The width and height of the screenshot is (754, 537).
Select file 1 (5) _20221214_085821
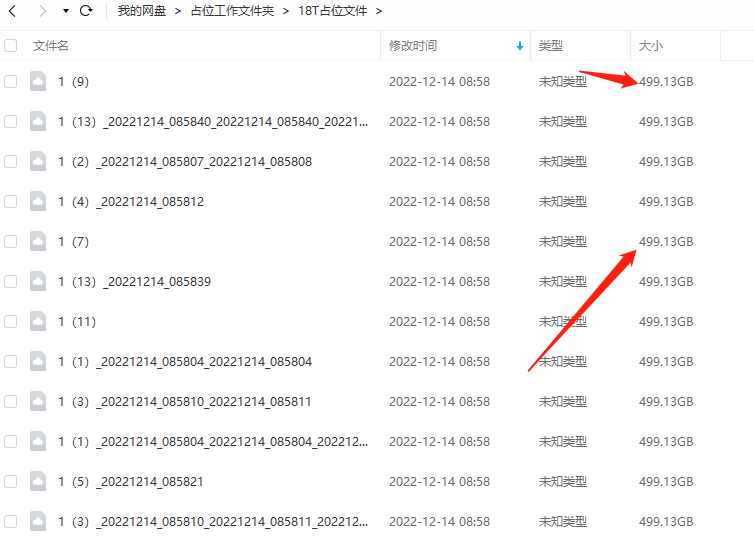point(131,481)
